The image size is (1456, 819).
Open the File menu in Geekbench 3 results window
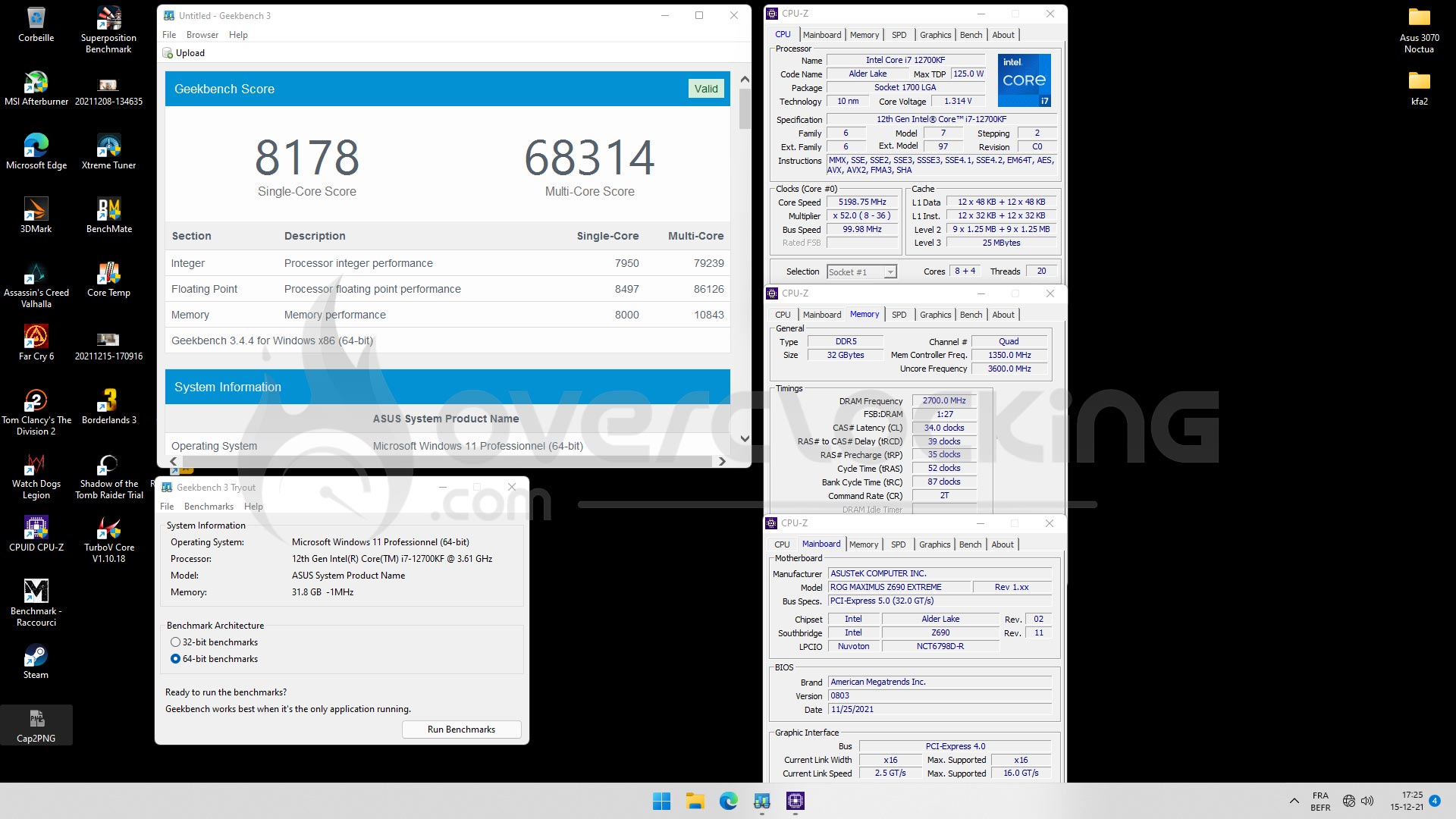[169, 35]
